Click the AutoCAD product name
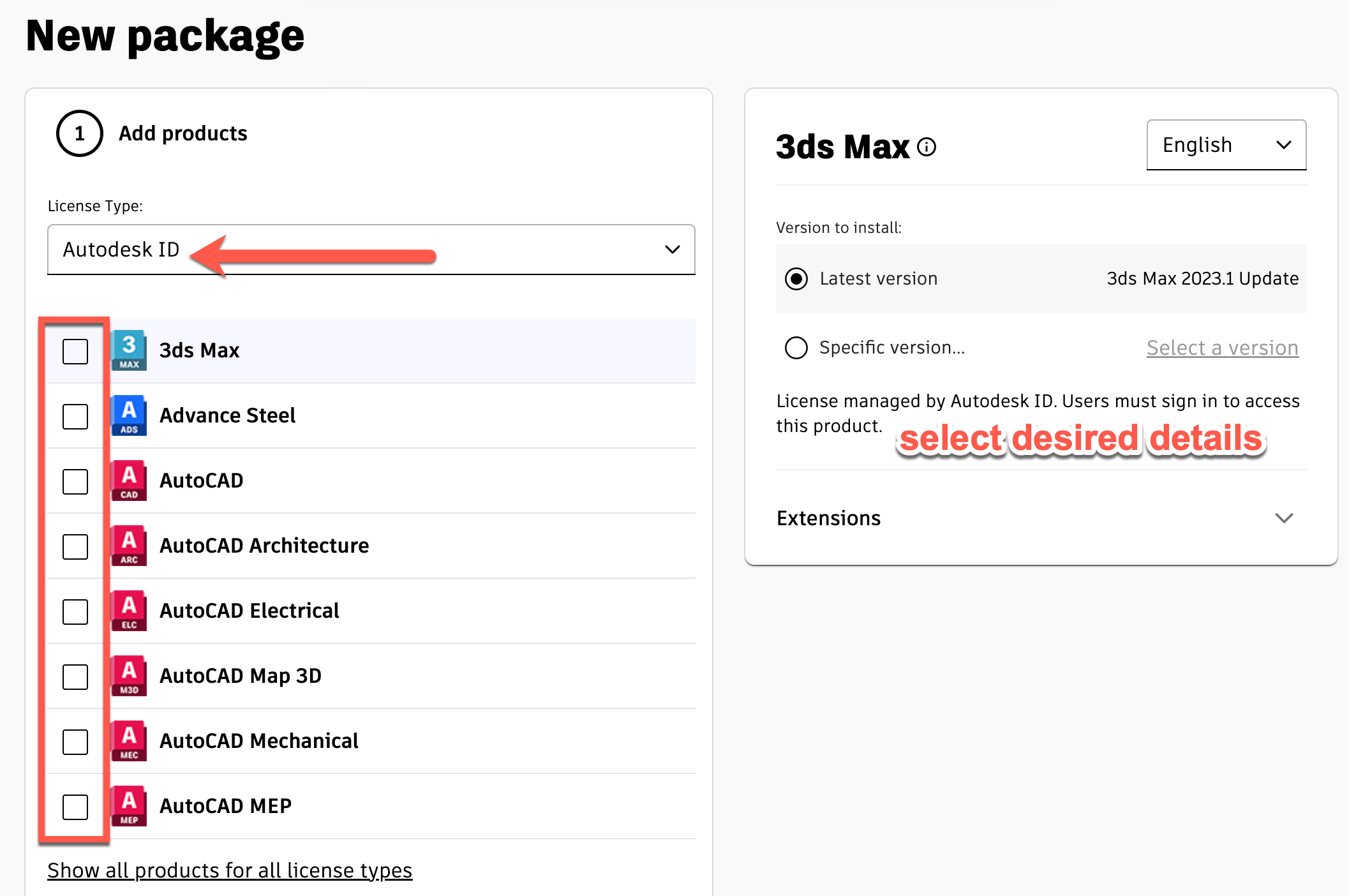1349x896 pixels. pos(202,481)
